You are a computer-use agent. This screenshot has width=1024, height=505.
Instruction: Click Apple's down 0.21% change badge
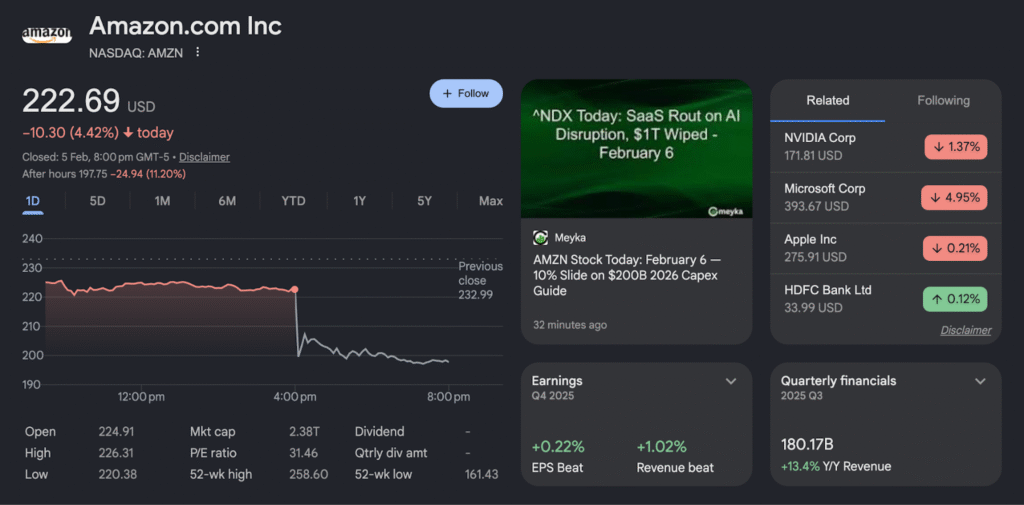click(954, 248)
